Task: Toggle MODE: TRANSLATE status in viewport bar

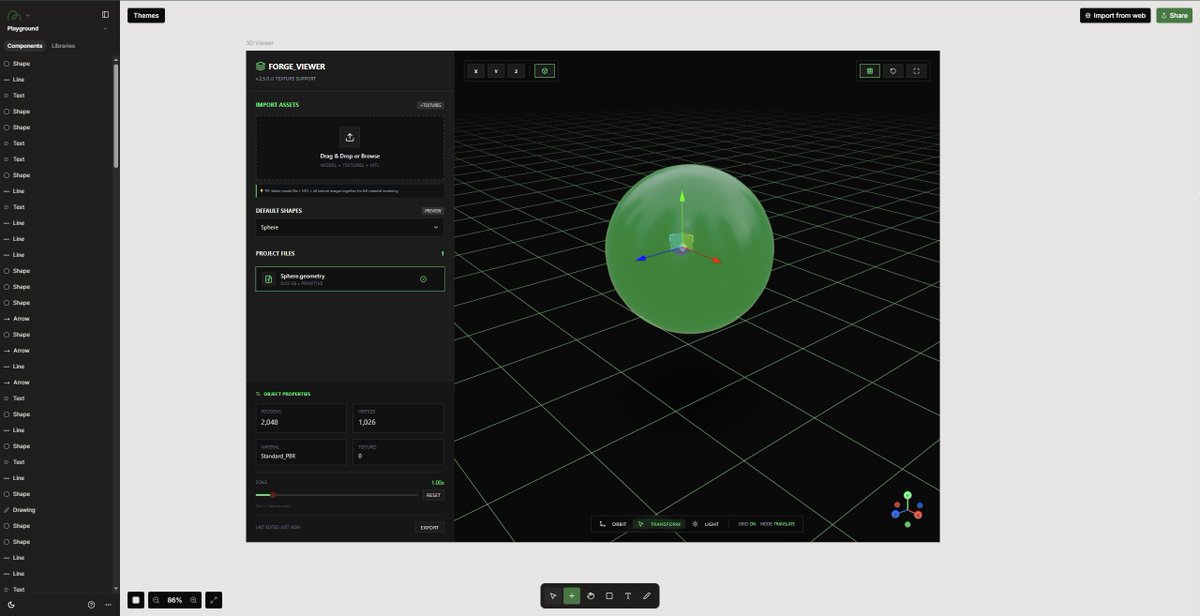Action: pyautogui.click(x=778, y=524)
